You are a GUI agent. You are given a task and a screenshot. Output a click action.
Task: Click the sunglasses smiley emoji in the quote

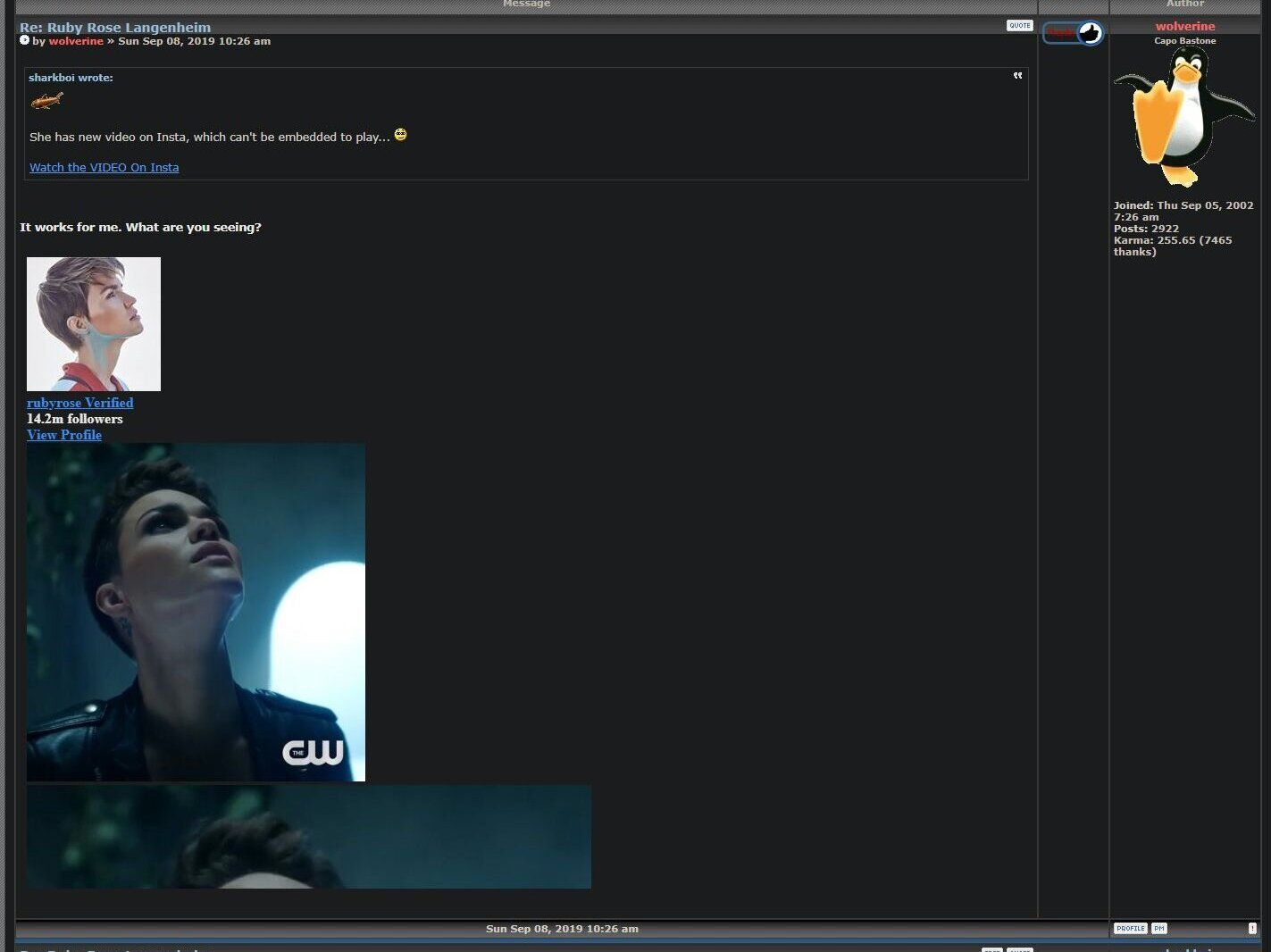click(400, 135)
